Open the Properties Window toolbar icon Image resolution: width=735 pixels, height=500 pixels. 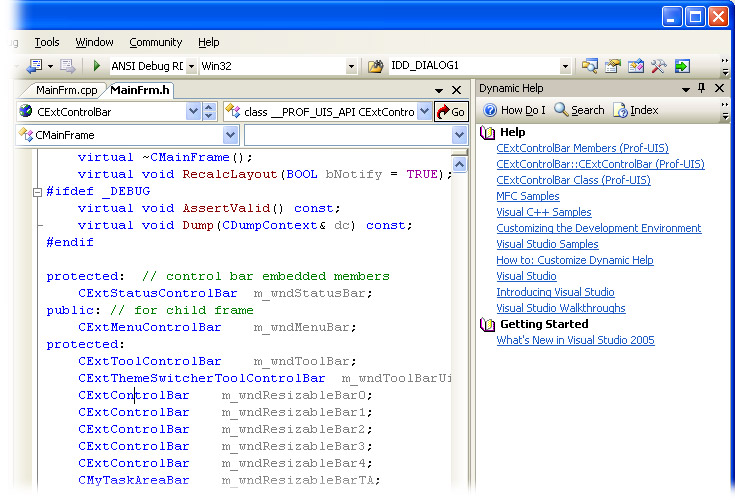[613, 66]
